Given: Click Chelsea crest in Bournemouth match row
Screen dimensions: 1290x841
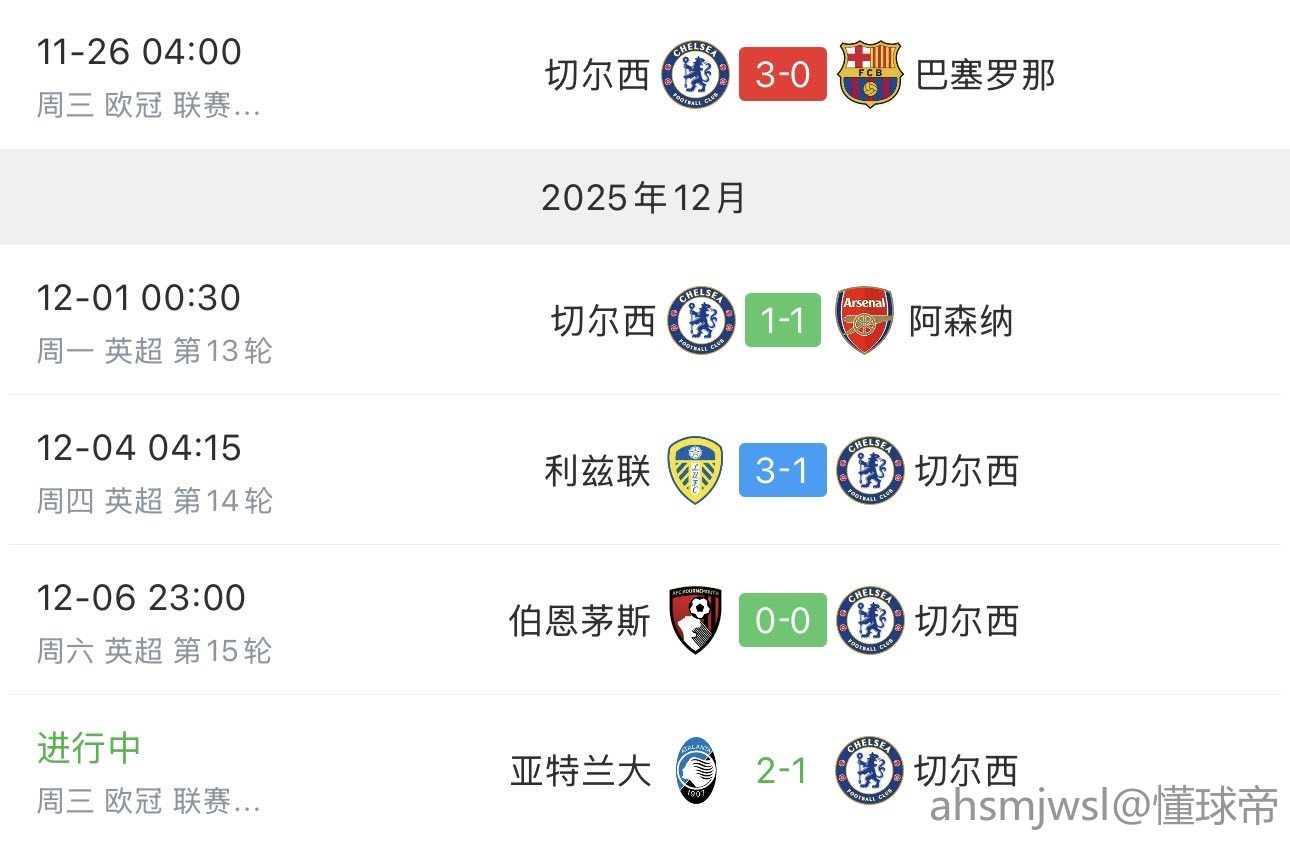Looking at the screenshot, I should pos(870,620).
